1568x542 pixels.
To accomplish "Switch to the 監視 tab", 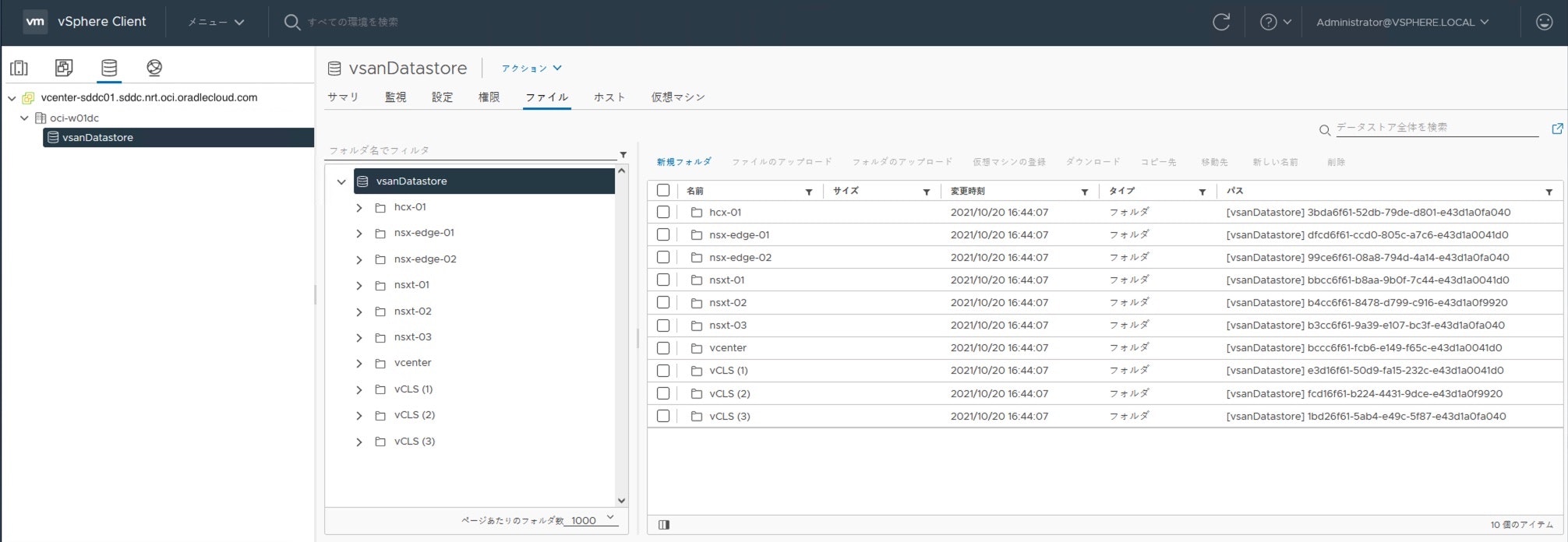I will click(x=395, y=97).
